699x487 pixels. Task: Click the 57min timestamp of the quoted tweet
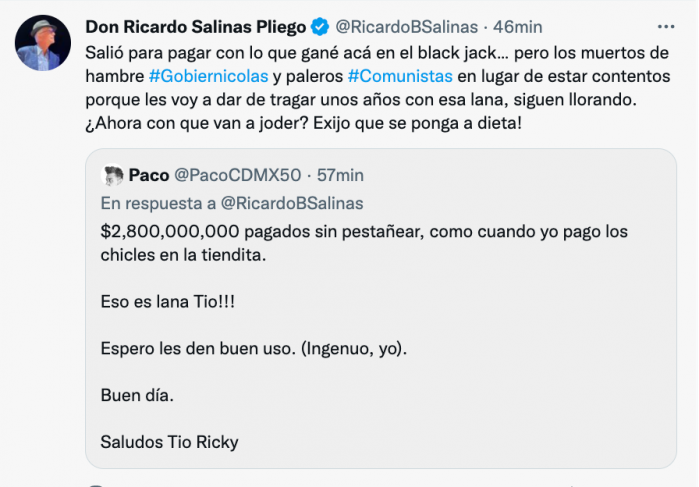(340, 176)
